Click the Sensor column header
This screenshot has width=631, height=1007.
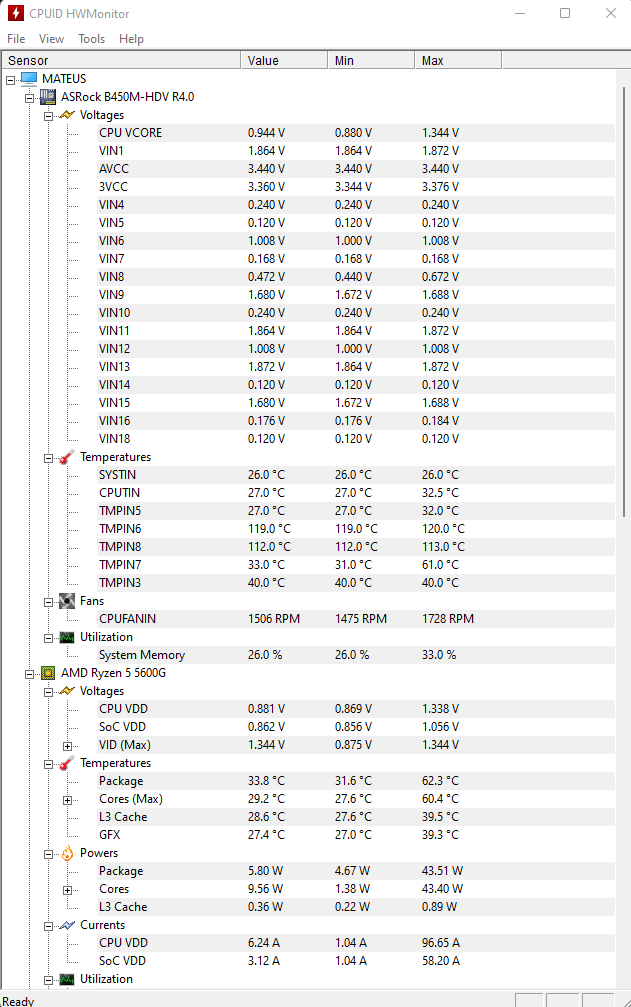121,60
